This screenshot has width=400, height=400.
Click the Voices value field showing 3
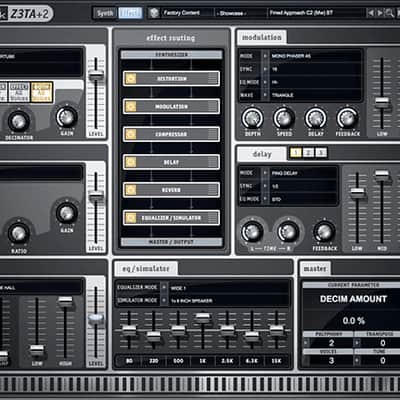pyautogui.click(x=331, y=361)
